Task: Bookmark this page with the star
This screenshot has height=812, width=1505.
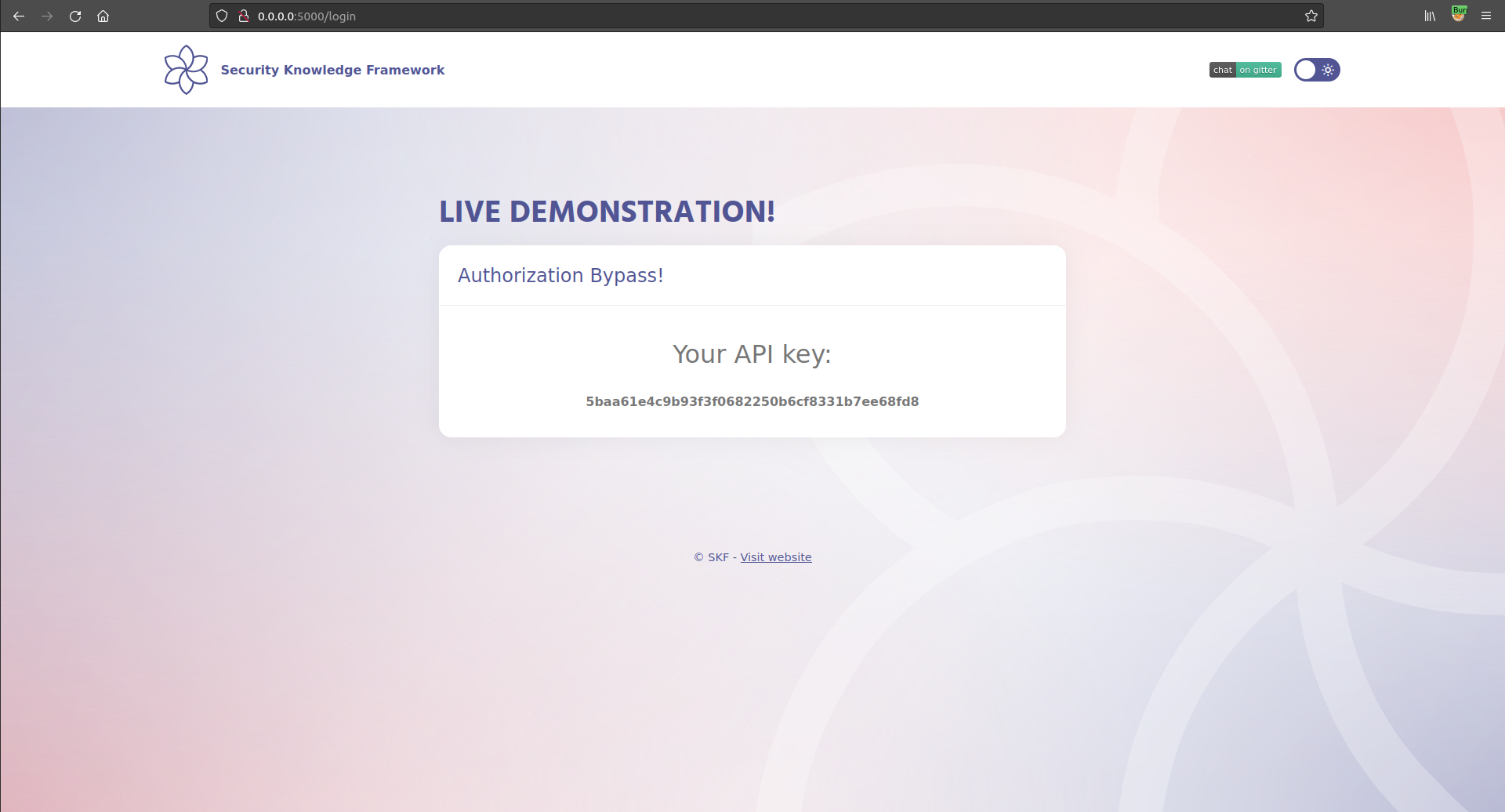Action: (x=1311, y=16)
